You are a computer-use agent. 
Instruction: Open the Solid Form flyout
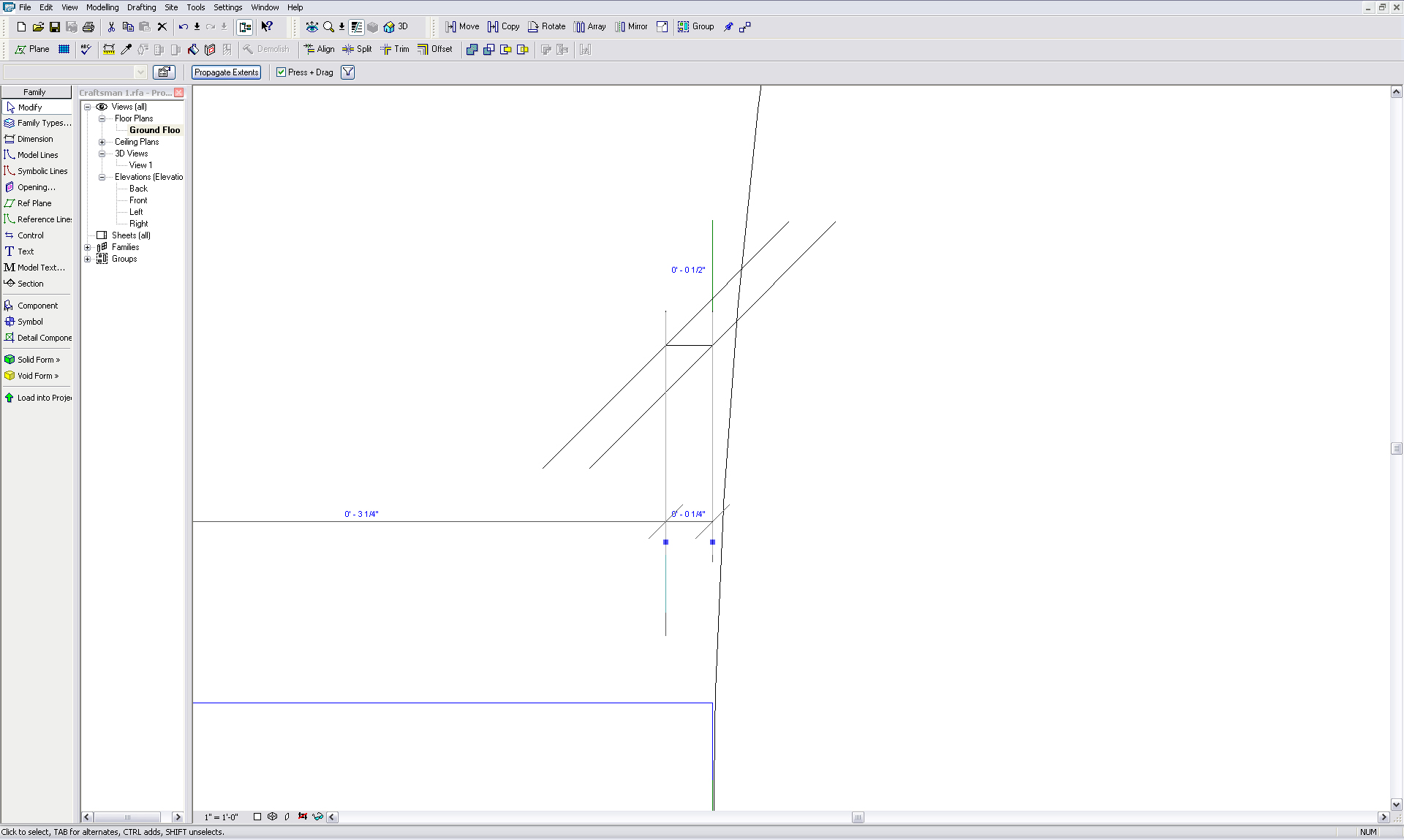click(38, 360)
